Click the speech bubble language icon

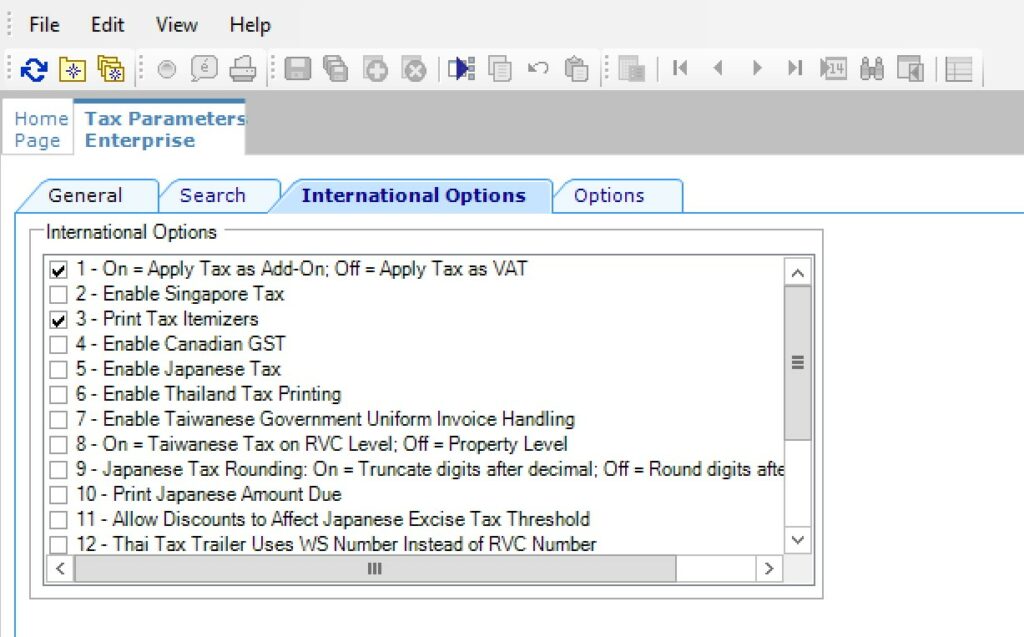coord(204,69)
